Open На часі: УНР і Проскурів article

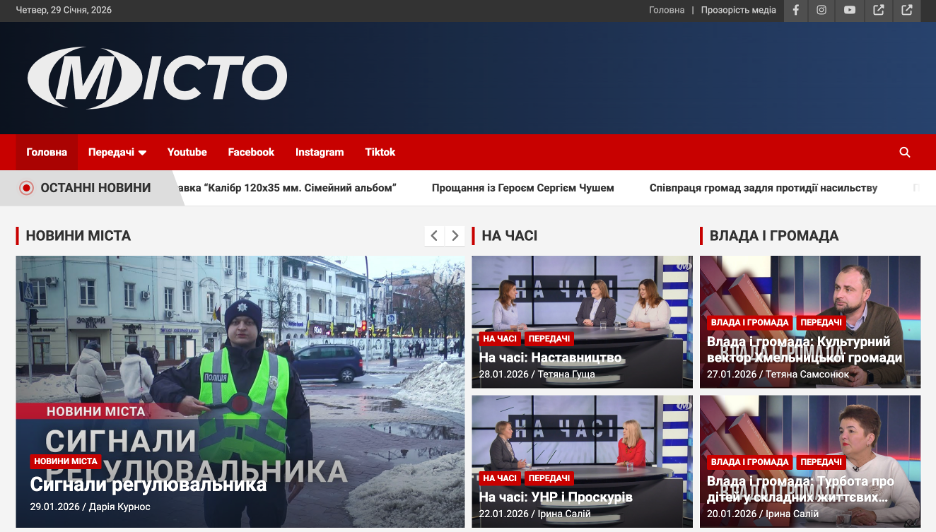coord(555,497)
